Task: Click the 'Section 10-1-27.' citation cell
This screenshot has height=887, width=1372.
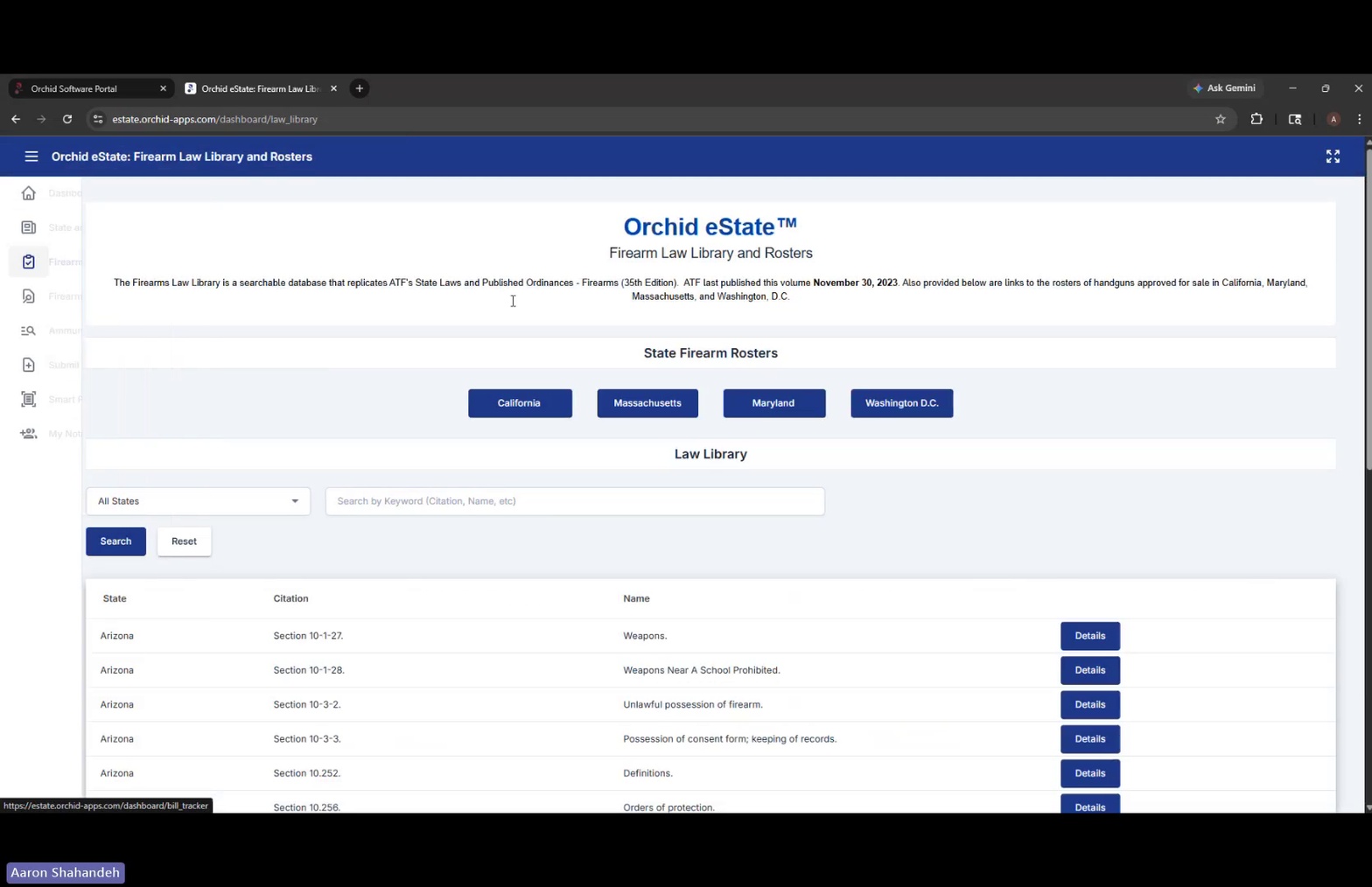Action: (308, 636)
